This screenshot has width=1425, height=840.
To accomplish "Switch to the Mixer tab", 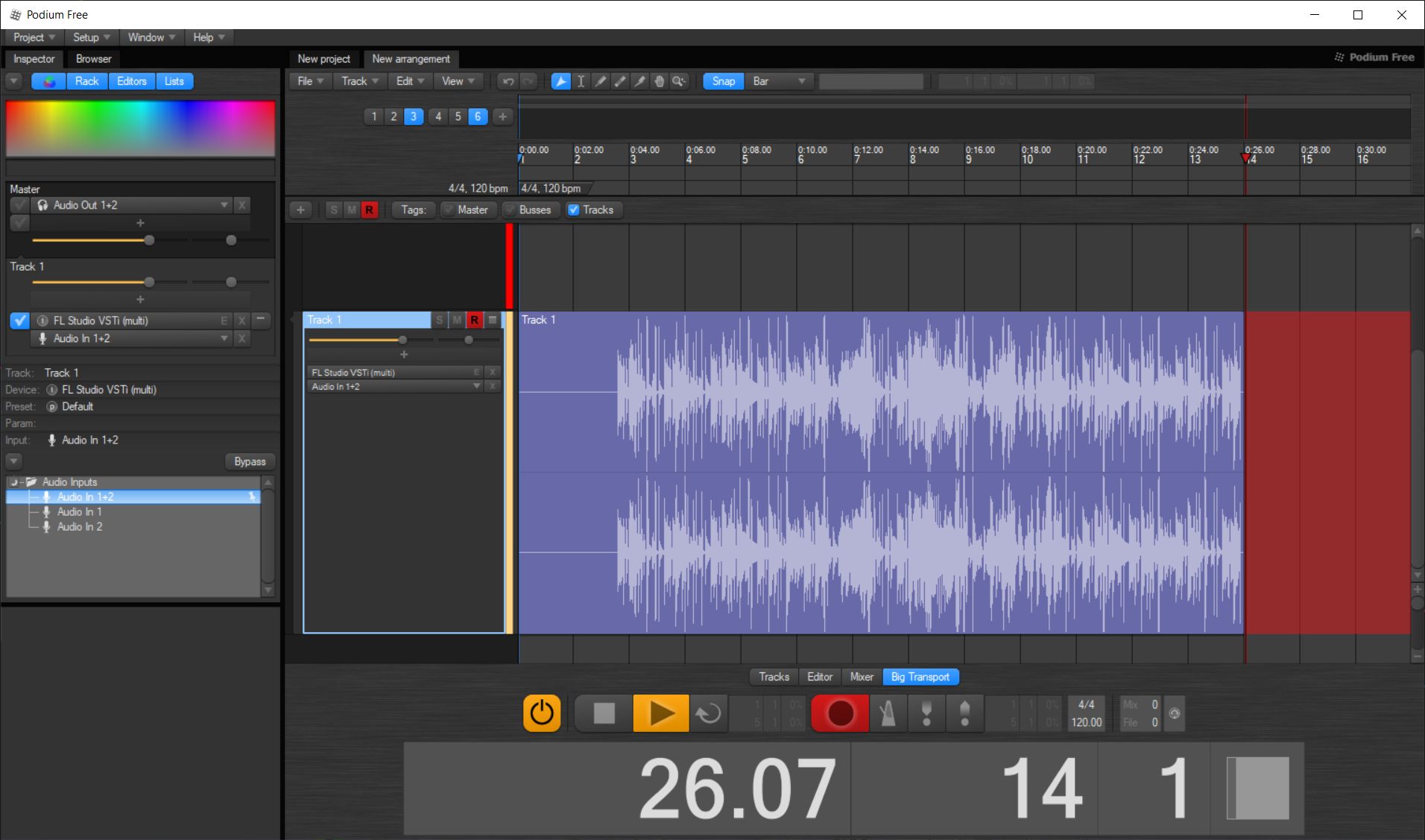I will [862, 677].
